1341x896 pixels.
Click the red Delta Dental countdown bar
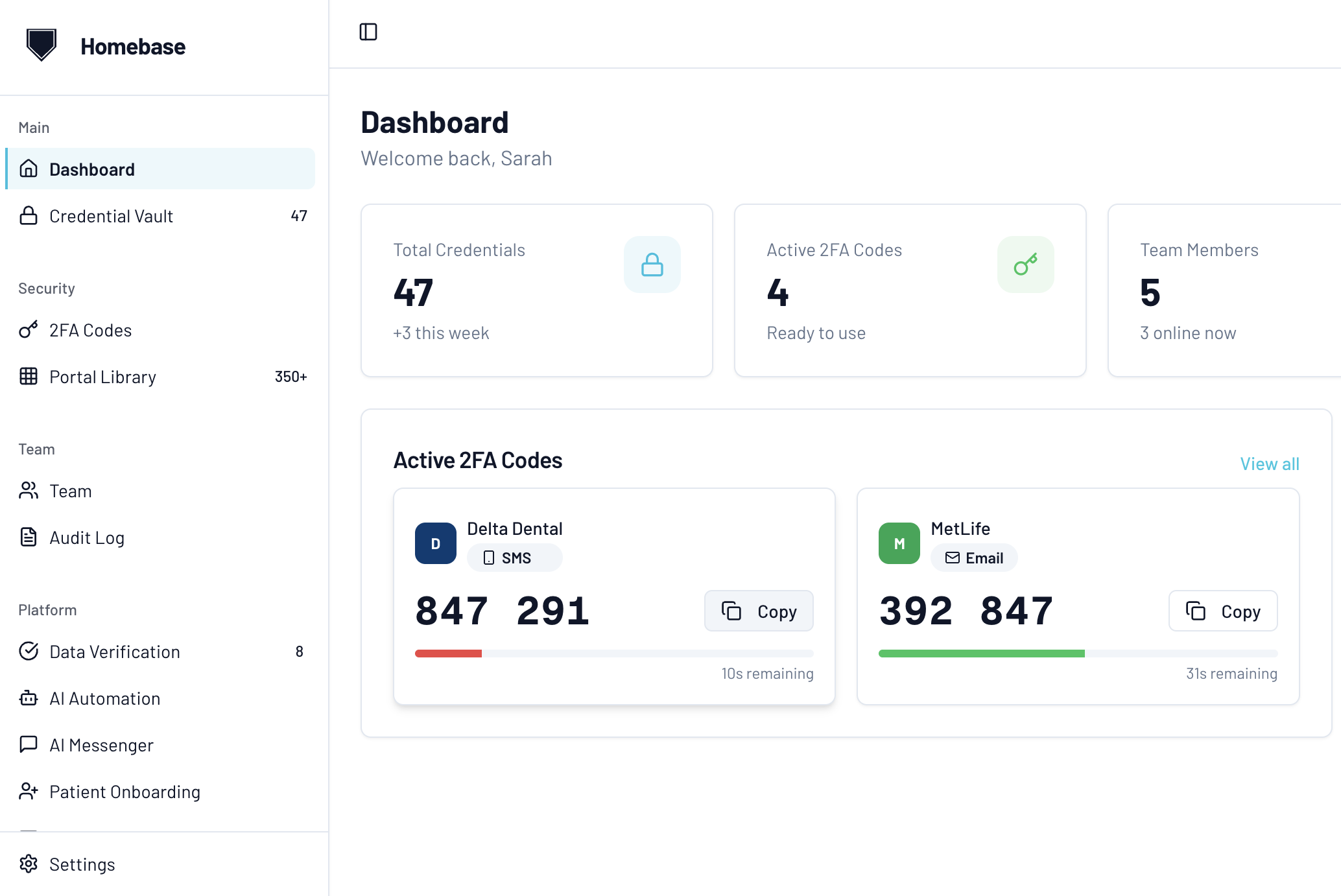click(448, 654)
